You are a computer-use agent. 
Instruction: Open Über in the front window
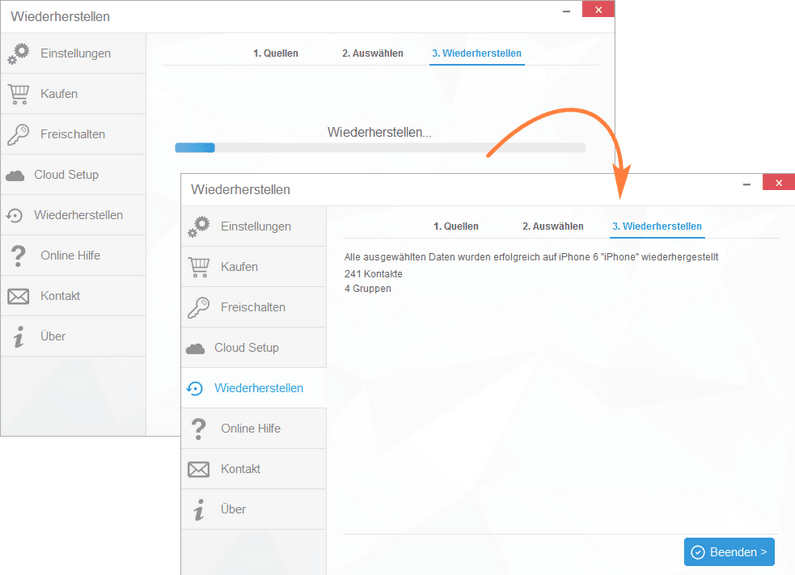(254, 509)
